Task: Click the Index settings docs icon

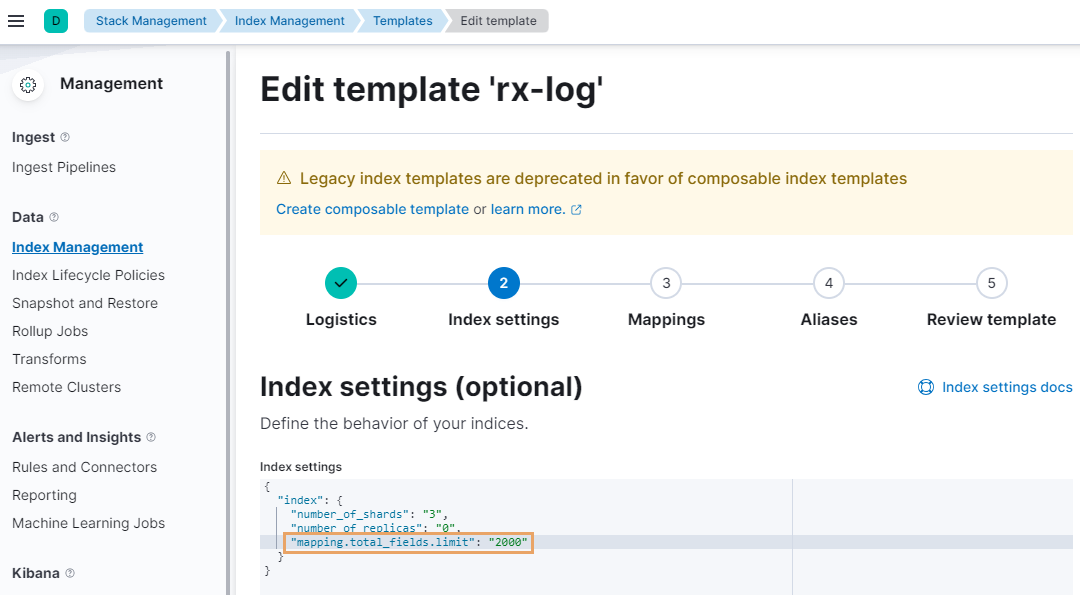Action: [x=926, y=387]
